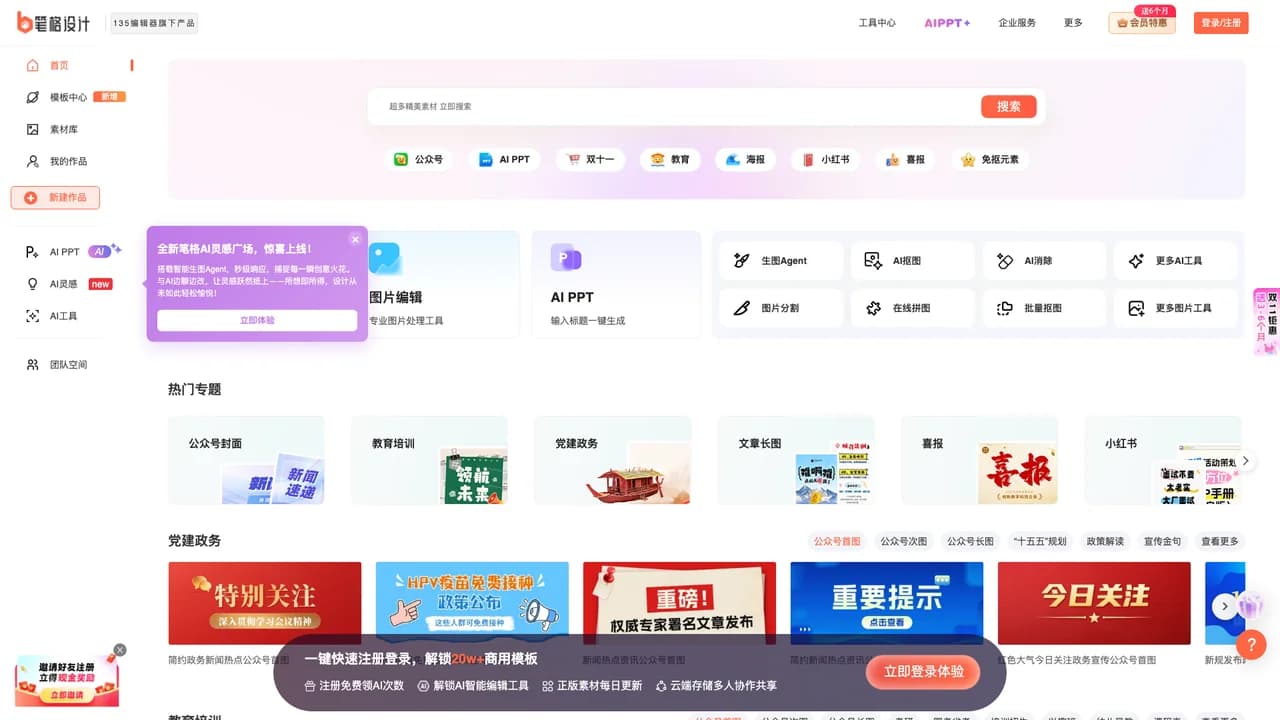
Task: Open the AI消除 tool
Action: [1044, 261]
